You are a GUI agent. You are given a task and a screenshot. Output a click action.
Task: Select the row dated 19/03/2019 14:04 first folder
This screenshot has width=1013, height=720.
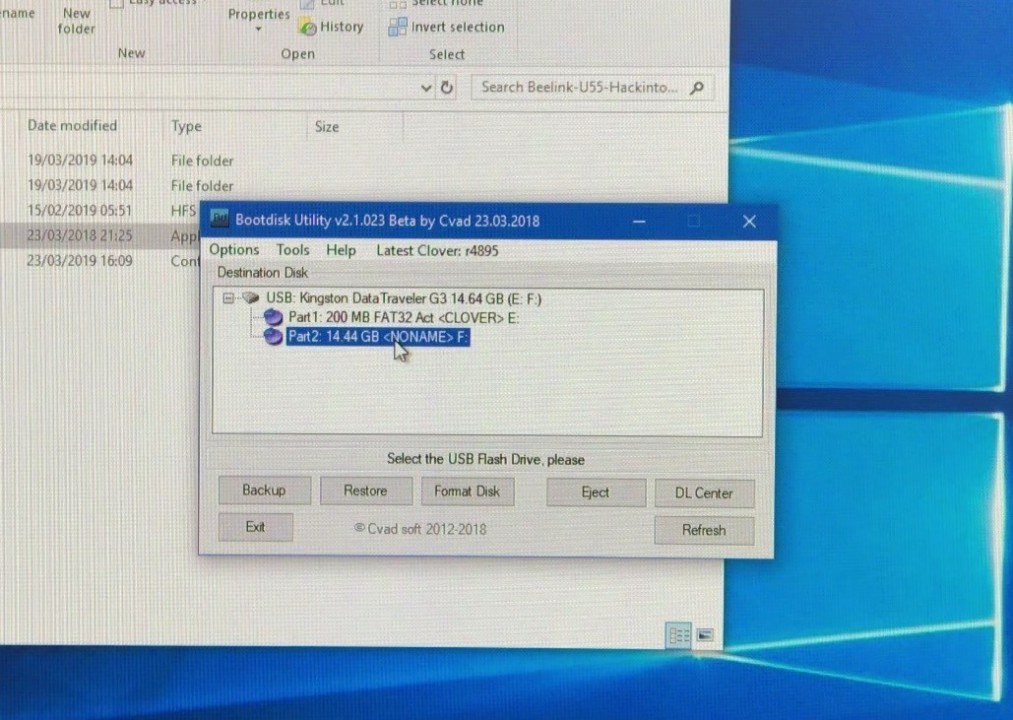[x=131, y=160]
